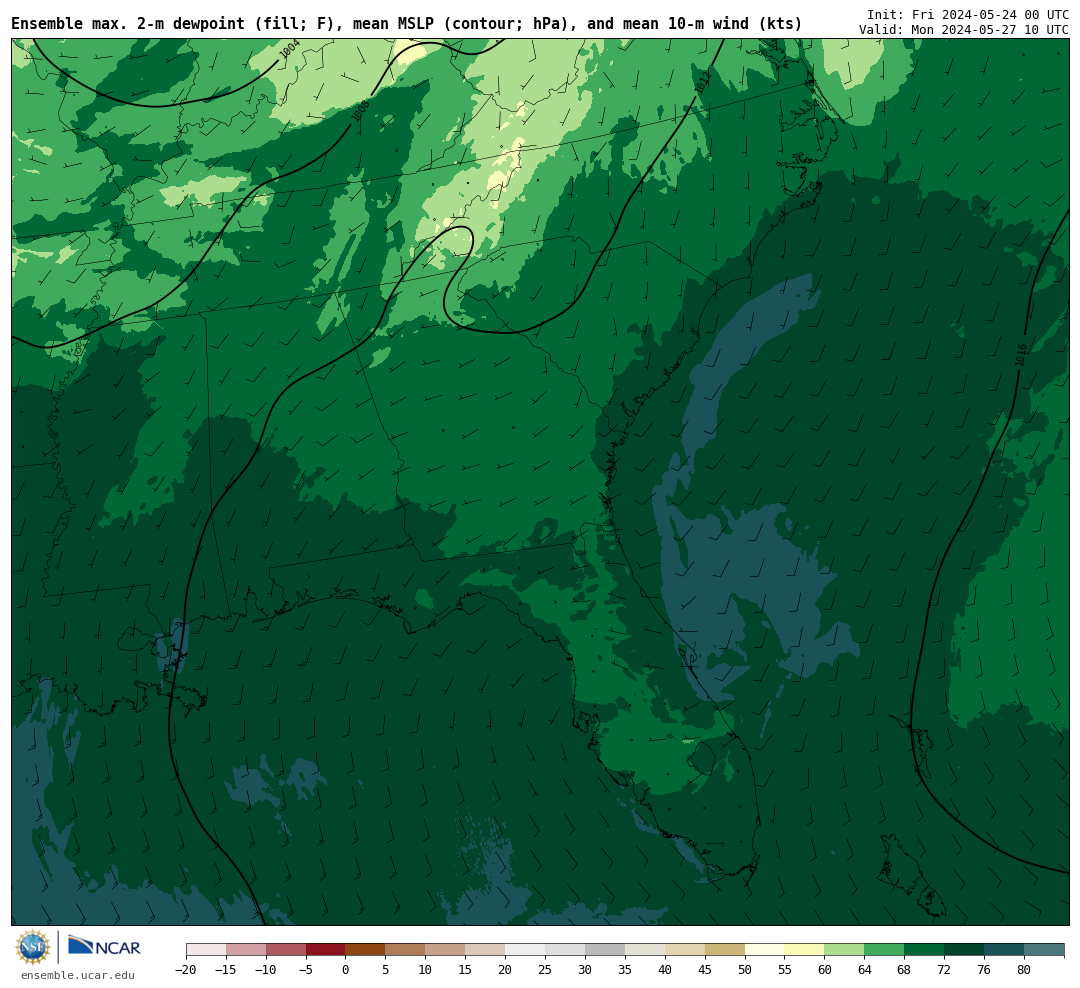Viewport: 1080px width, 988px height.
Task: Pick the slate teal swatch right of 80
Action: [x=1044, y=950]
